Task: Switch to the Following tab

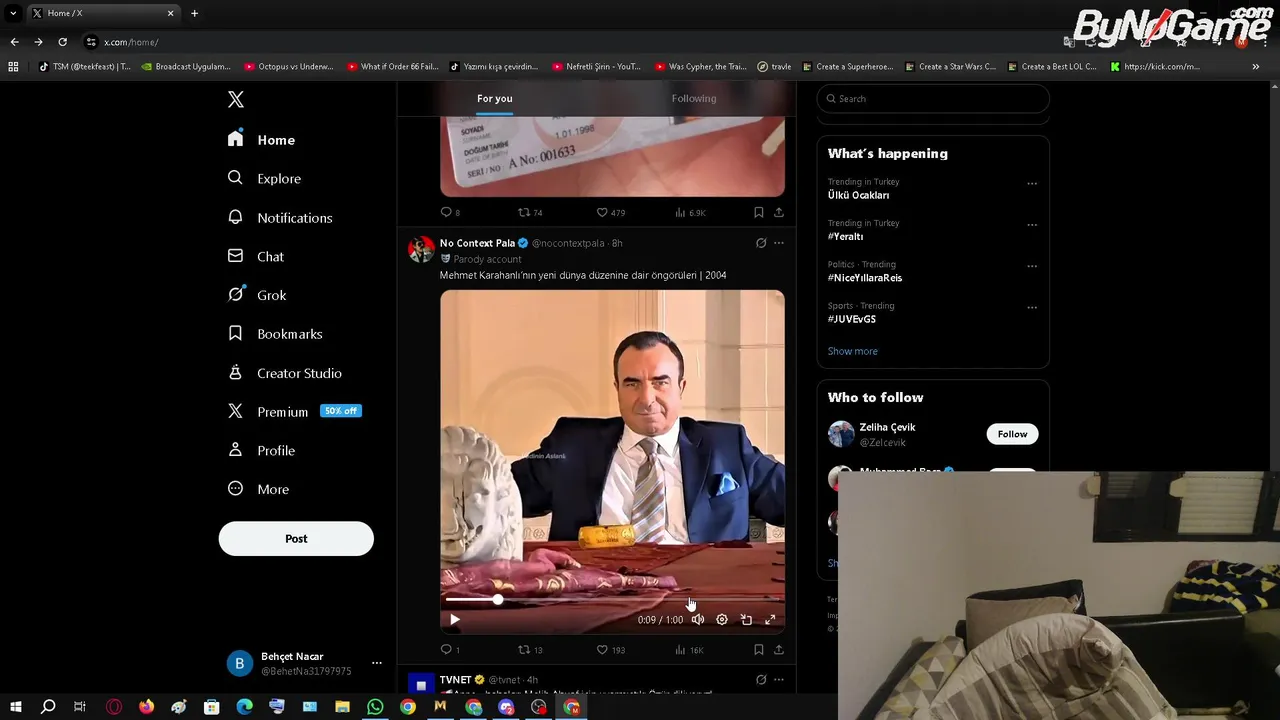Action: click(x=694, y=98)
